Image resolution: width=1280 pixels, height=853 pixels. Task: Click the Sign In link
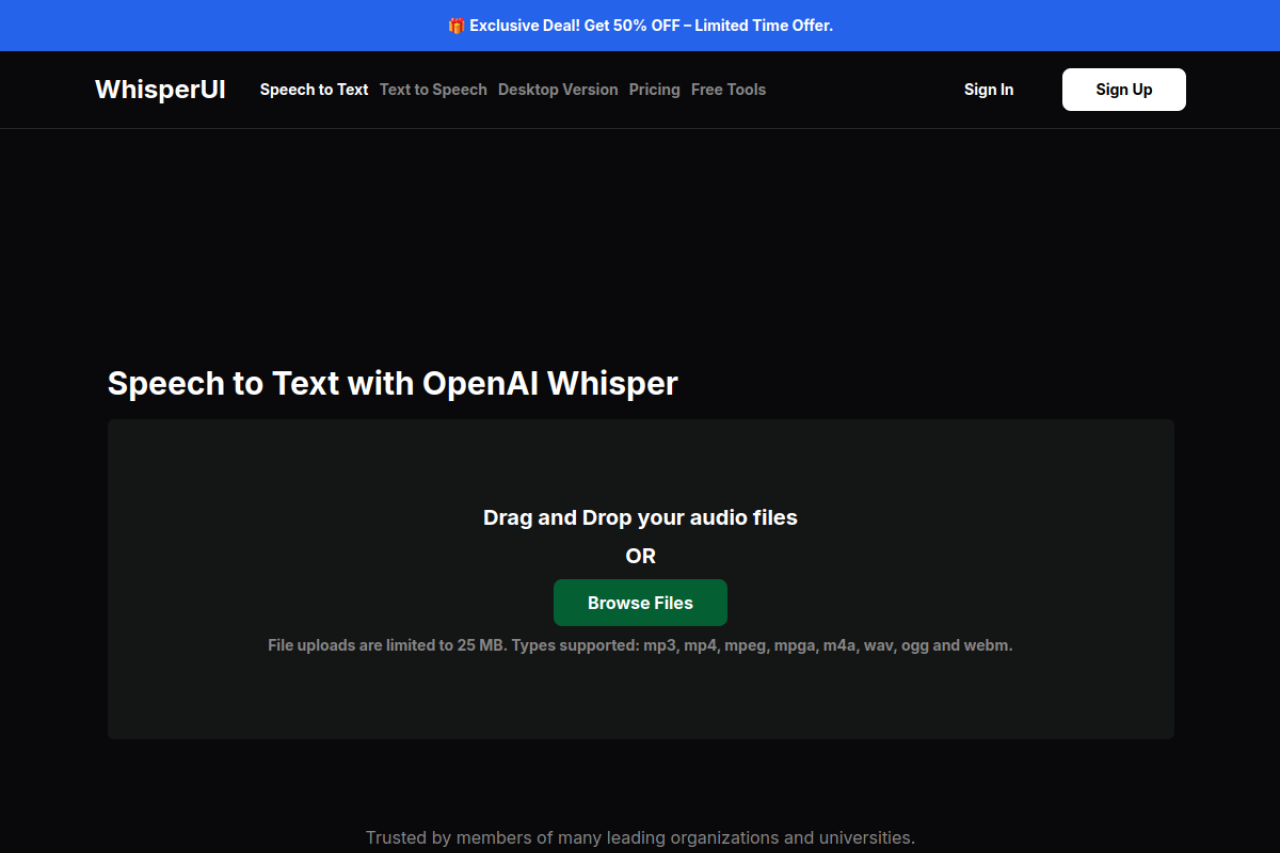[989, 89]
